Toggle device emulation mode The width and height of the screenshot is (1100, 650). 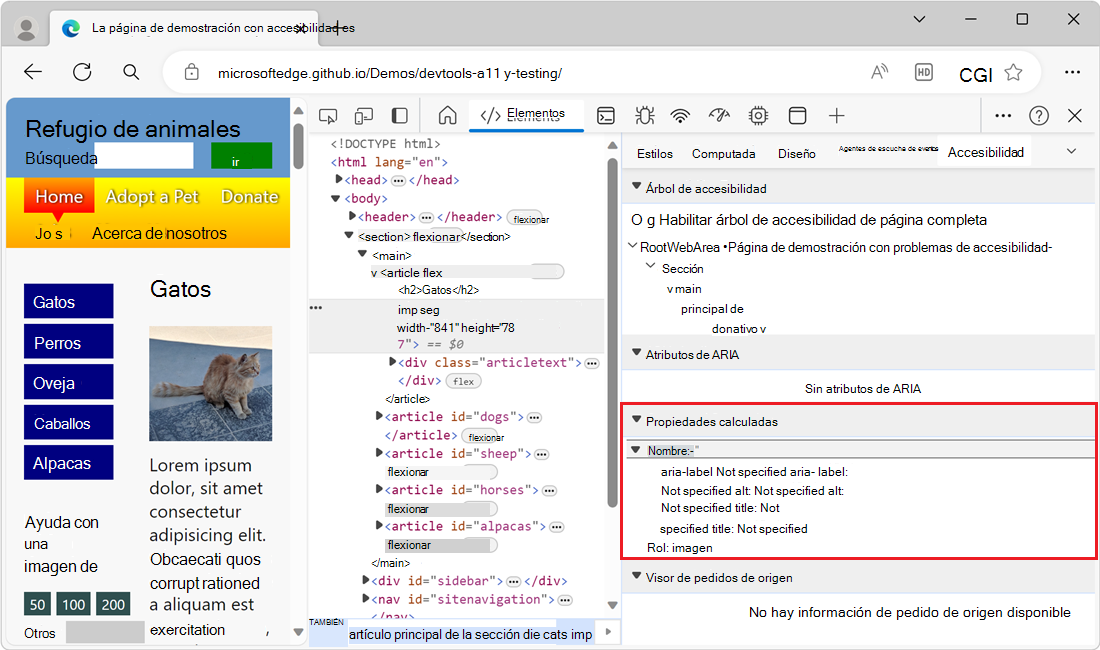tap(364, 115)
